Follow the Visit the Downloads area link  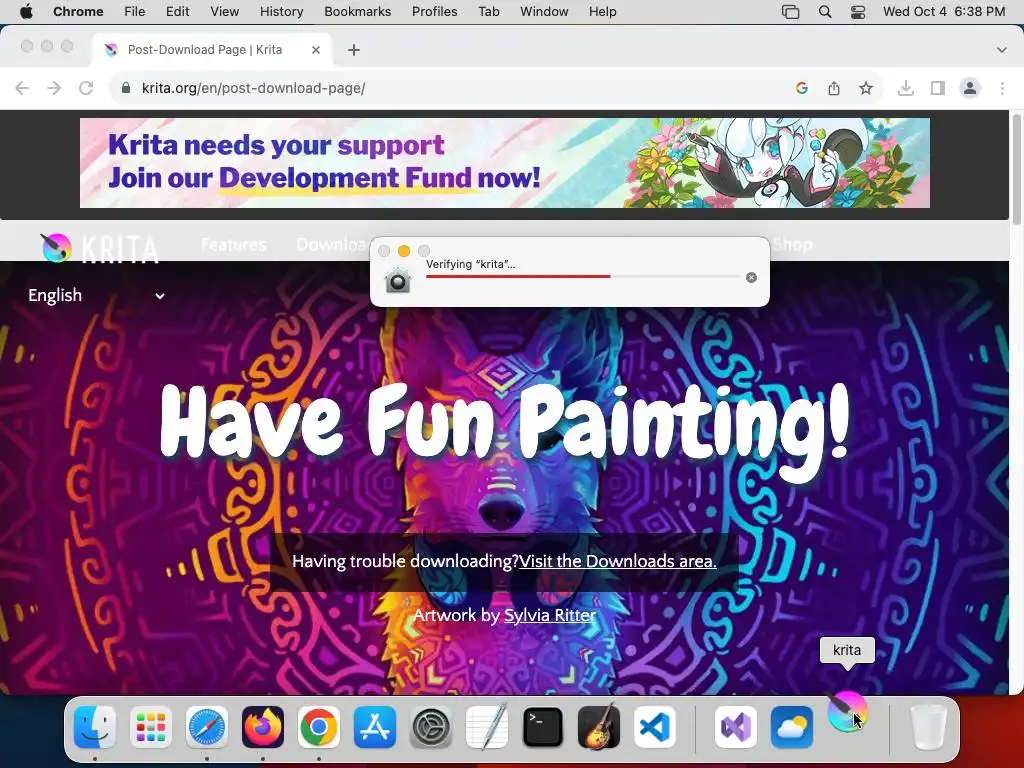point(618,562)
